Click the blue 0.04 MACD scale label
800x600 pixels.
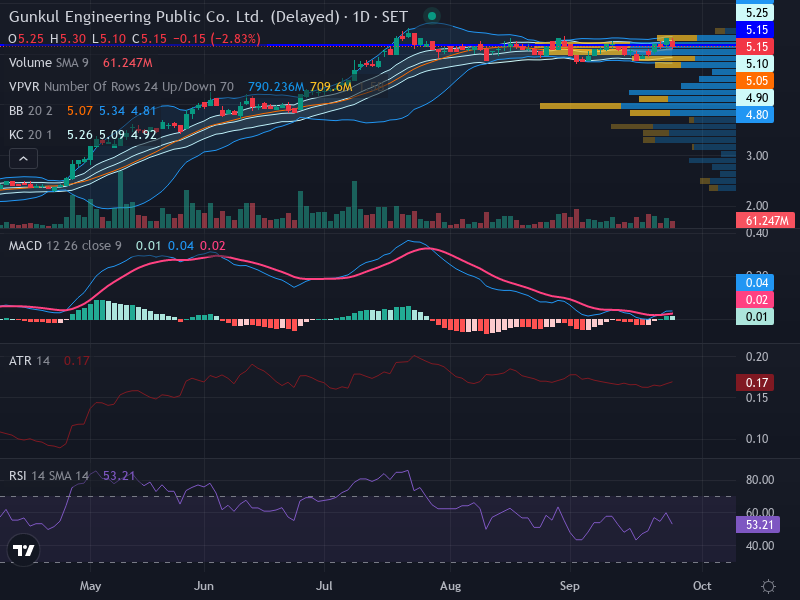755,283
